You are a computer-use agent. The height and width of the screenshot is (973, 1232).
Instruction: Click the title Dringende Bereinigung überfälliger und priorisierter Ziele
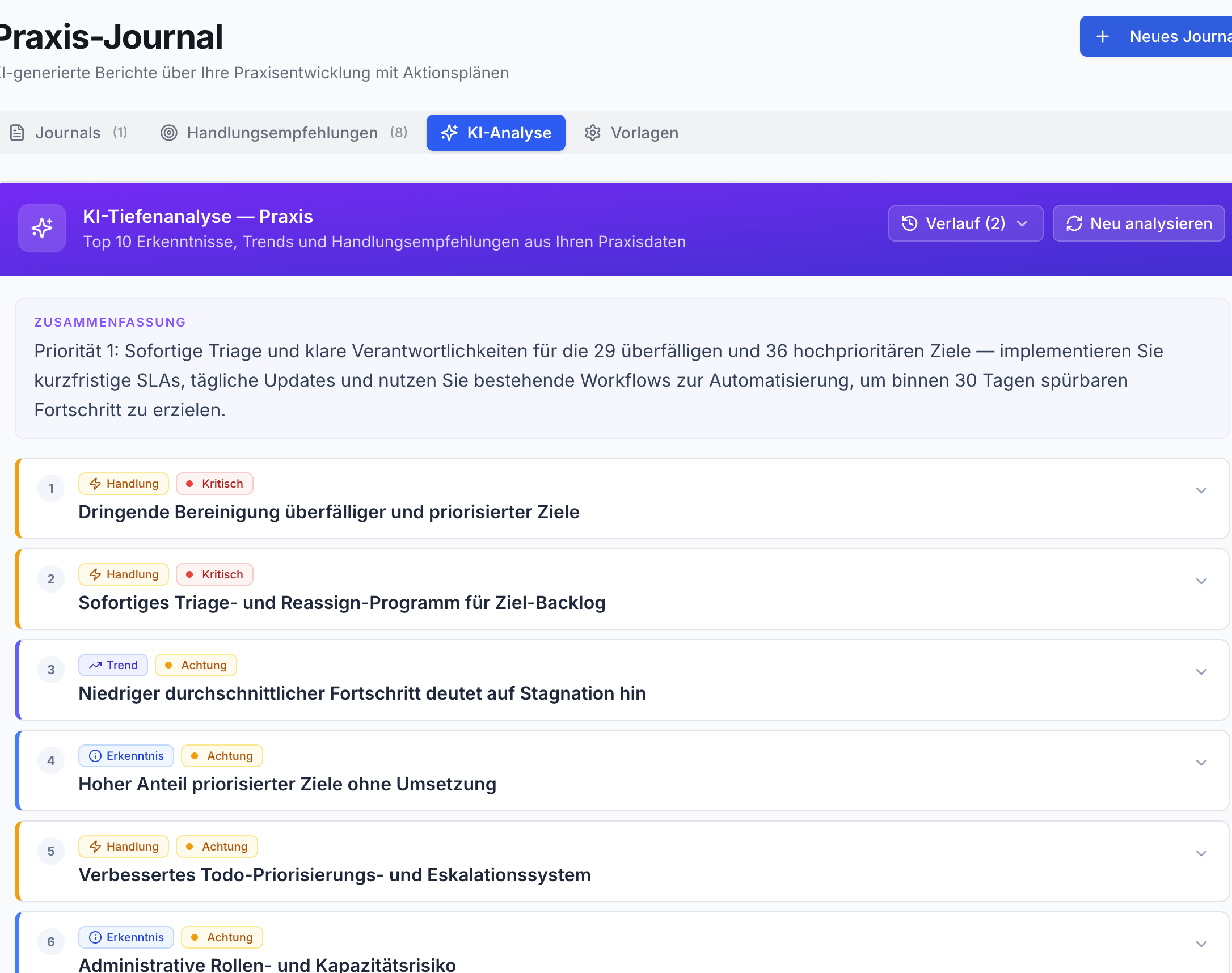tap(329, 511)
